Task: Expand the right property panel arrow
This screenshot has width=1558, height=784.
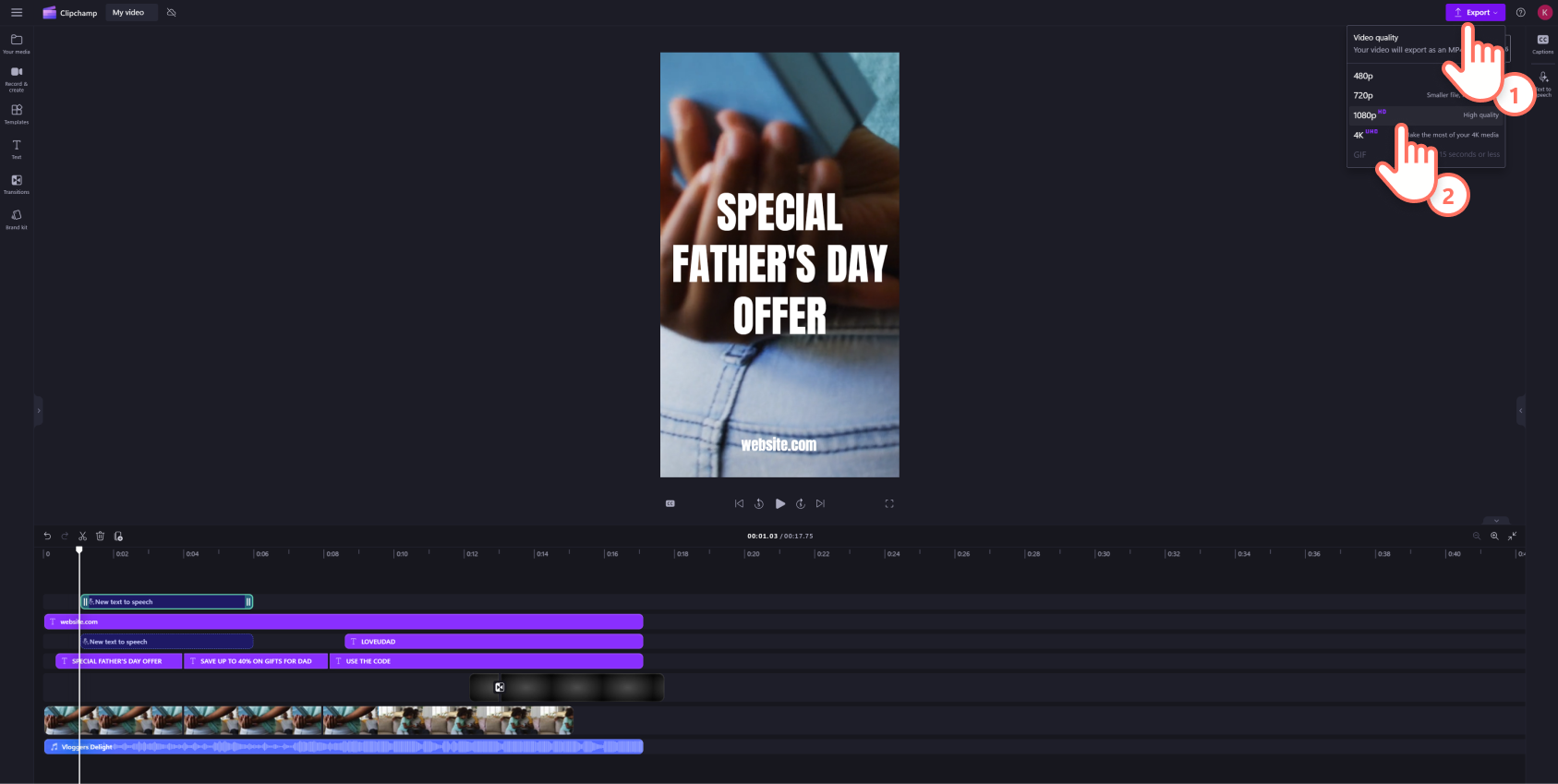Action: [1520, 410]
